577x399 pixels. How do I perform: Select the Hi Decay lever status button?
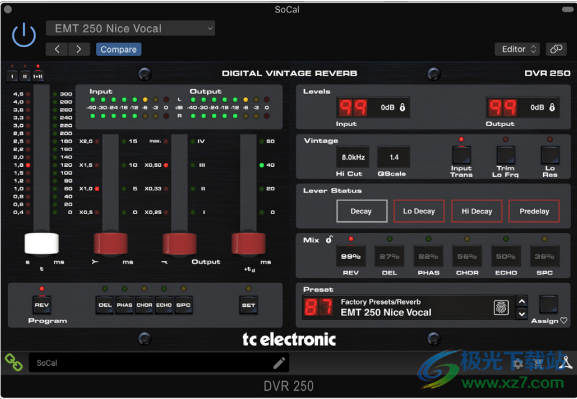477,211
